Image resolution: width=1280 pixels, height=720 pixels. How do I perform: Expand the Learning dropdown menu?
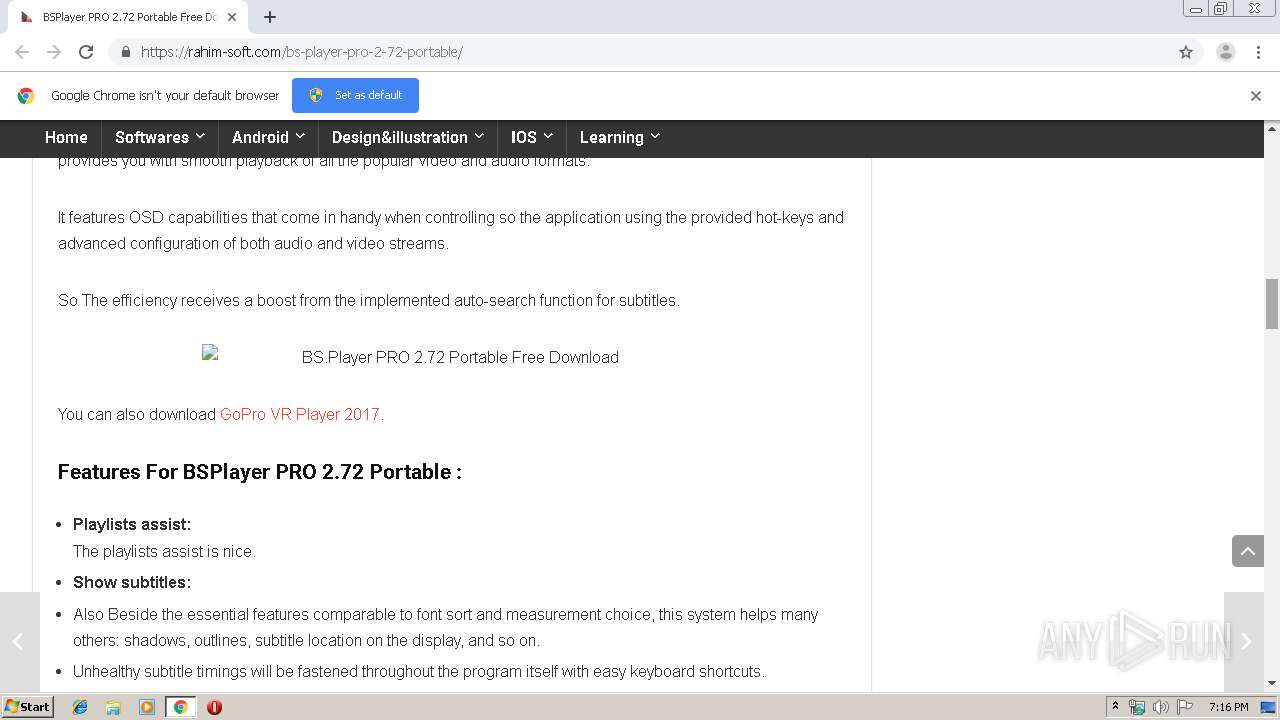point(620,137)
